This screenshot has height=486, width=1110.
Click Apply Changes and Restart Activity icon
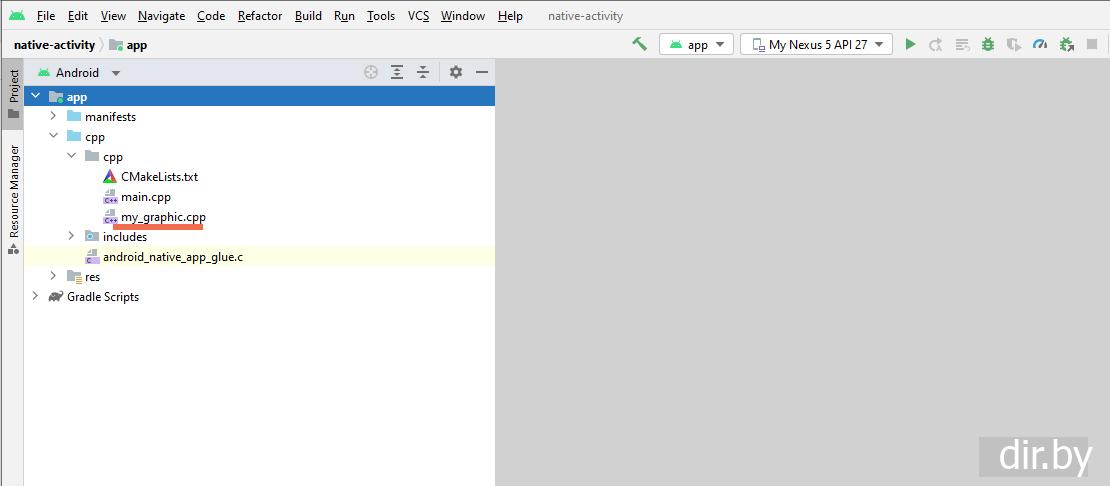point(936,45)
